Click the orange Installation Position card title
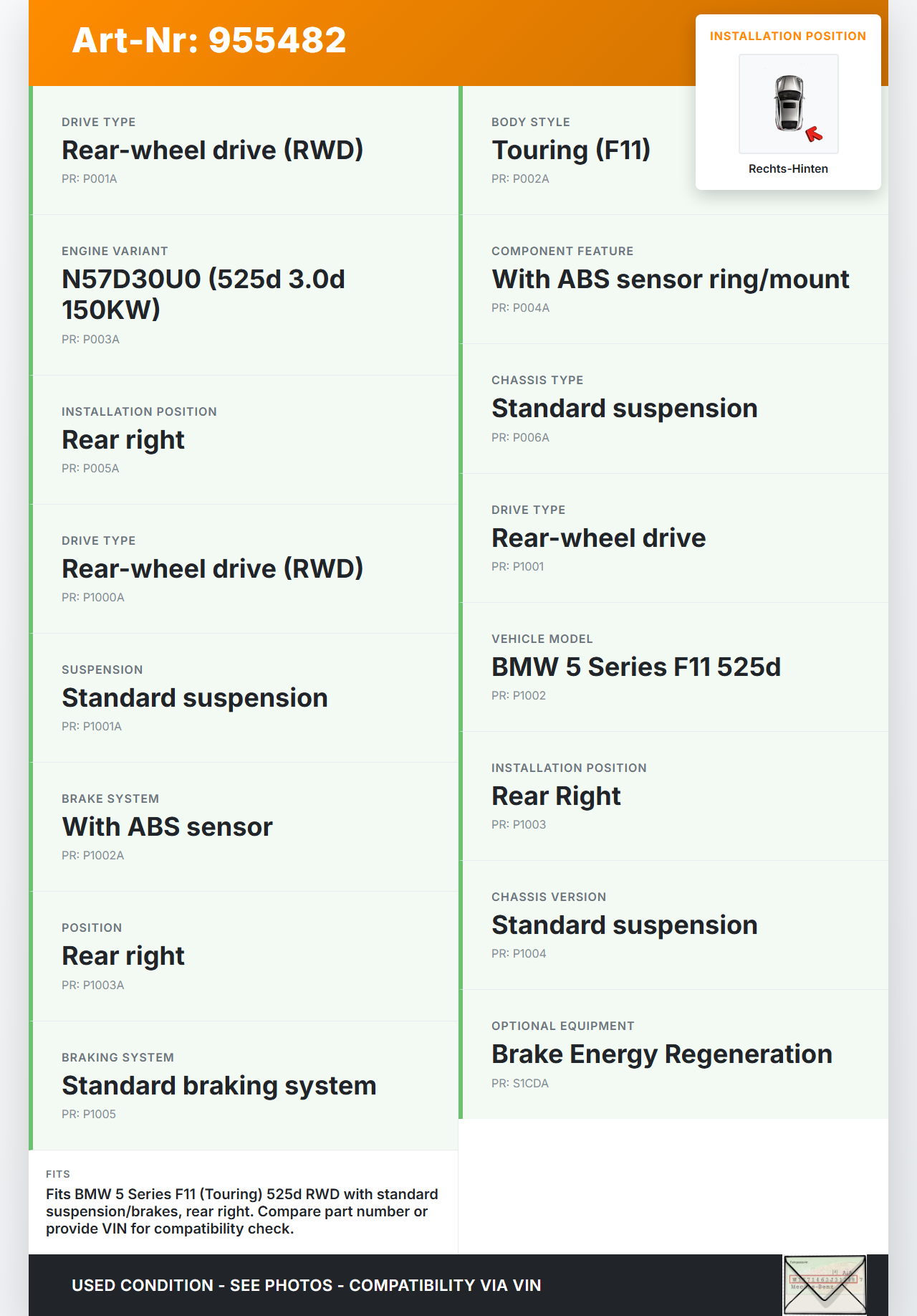The image size is (917, 1316). tap(787, 36)
